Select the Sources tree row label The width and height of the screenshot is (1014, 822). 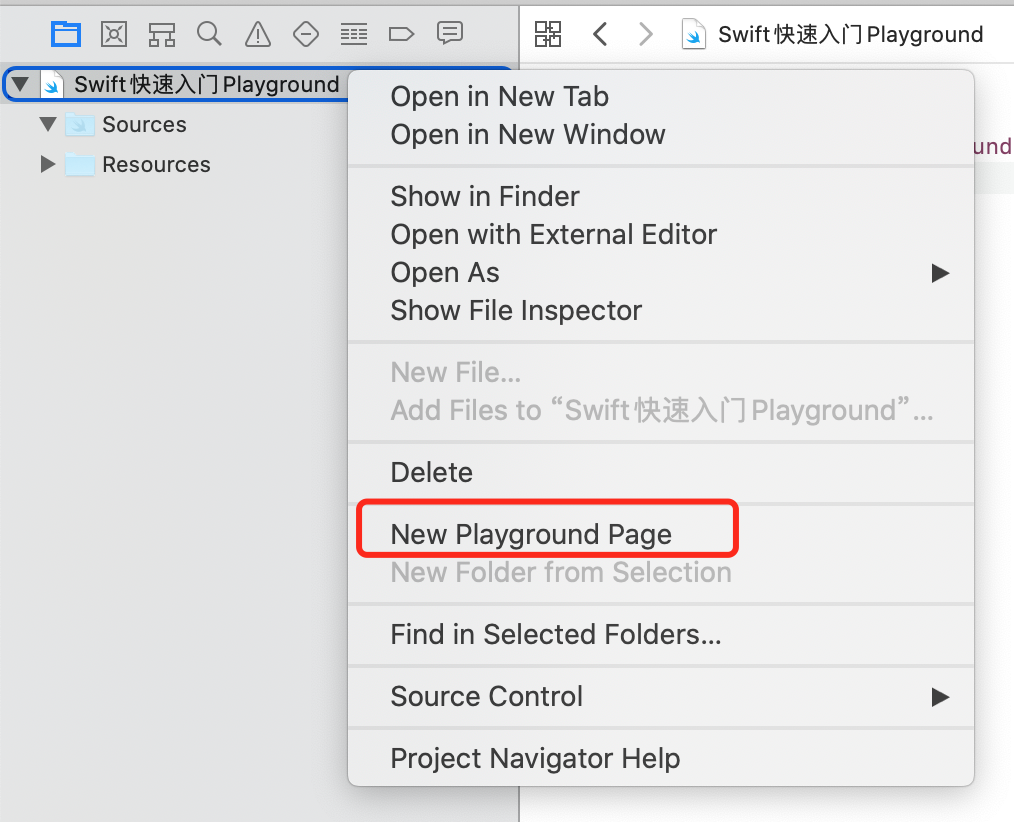coord(144,124)
